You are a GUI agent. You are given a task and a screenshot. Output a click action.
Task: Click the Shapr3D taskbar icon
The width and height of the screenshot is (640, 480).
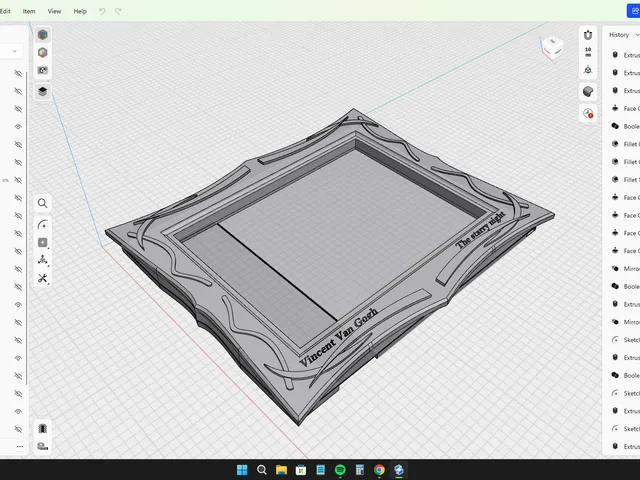tap(399, 470)
